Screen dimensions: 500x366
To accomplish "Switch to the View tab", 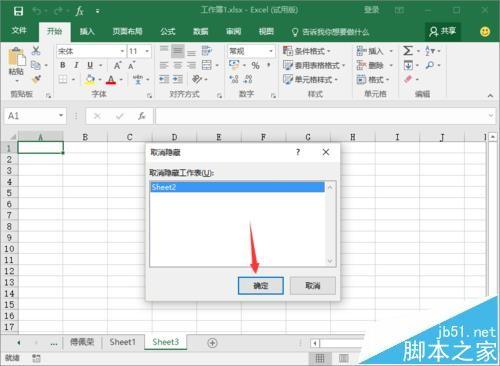I will tap(266, 32).
